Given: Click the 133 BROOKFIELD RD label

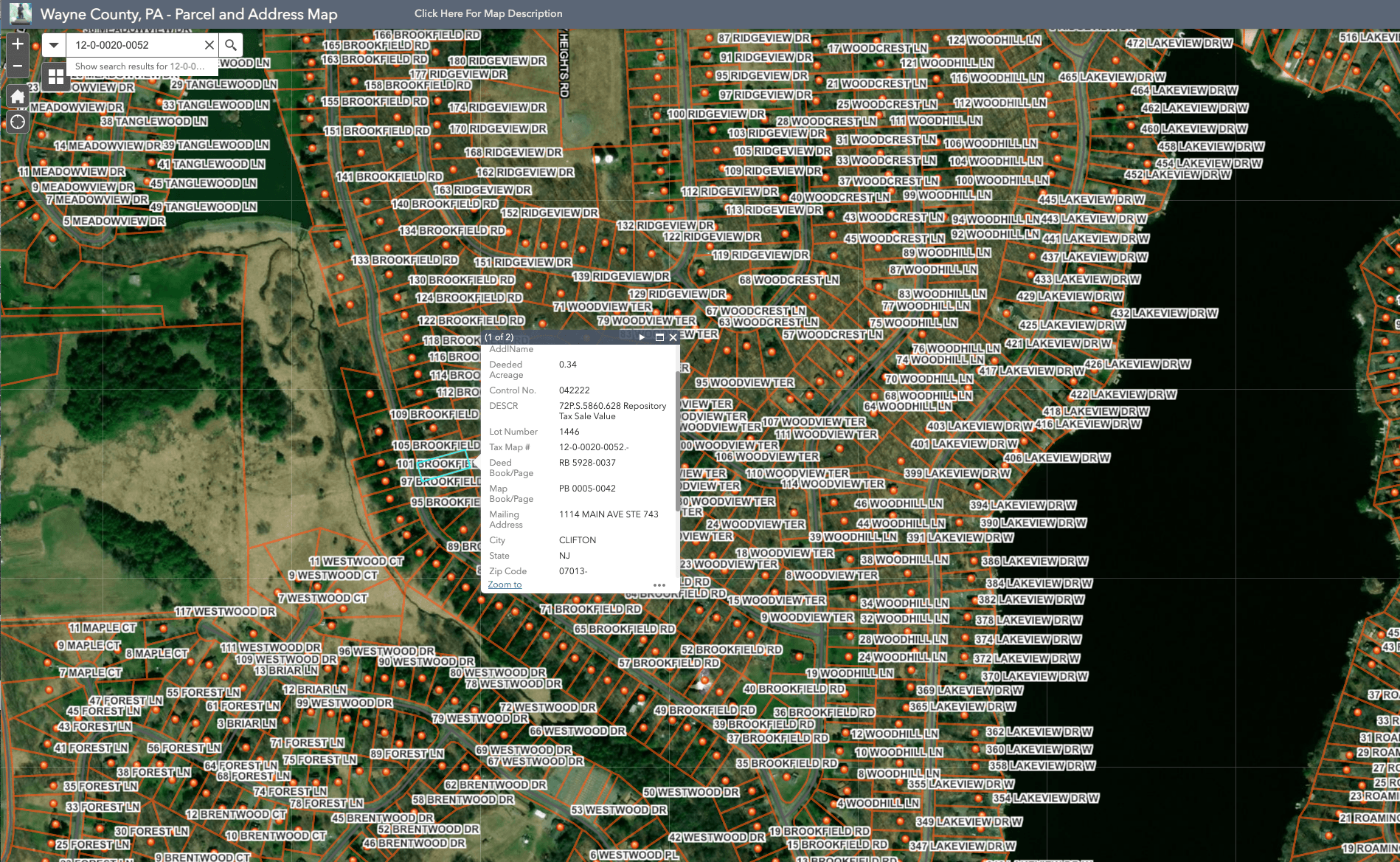Looking at the screenshot, I should click(405, 260).
